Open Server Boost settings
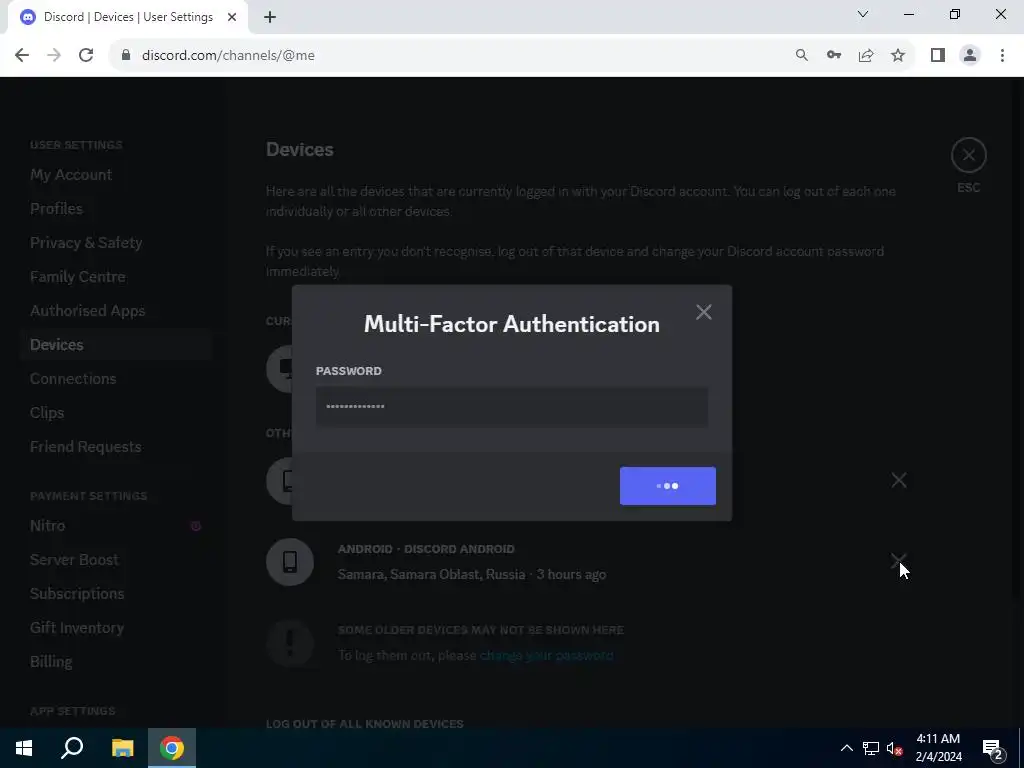The height and width of the screenshot is (768, 1024). click(x=74, y=560)
